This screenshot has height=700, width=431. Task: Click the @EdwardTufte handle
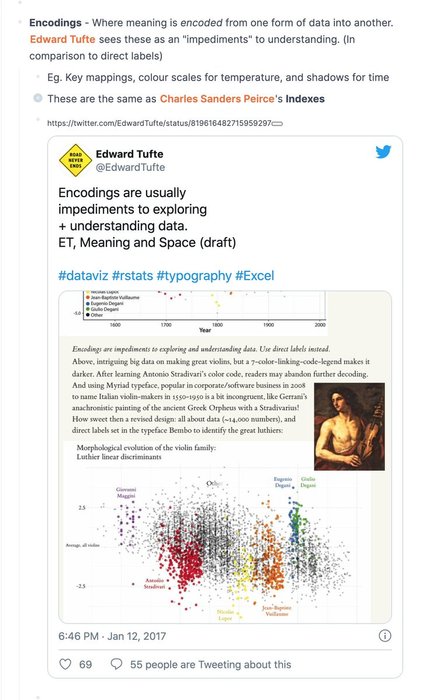pyautogui.click(x=130, y=167)
